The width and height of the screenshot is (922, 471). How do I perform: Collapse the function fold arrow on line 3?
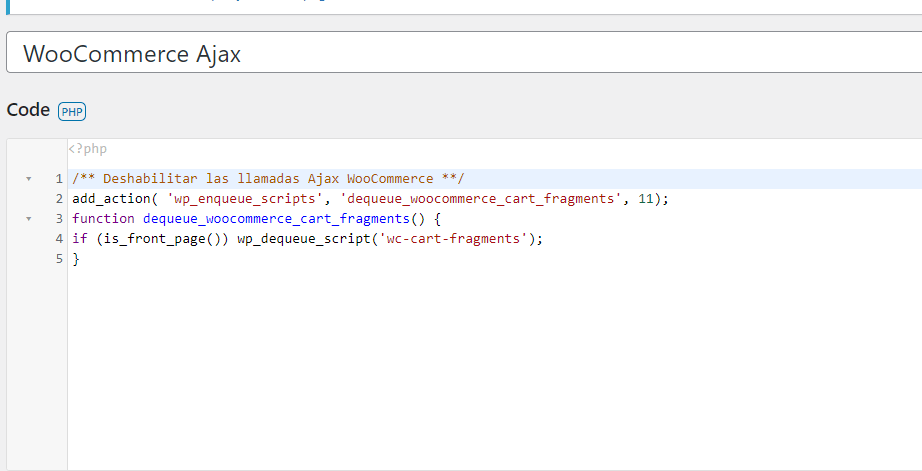click(29, 219)
